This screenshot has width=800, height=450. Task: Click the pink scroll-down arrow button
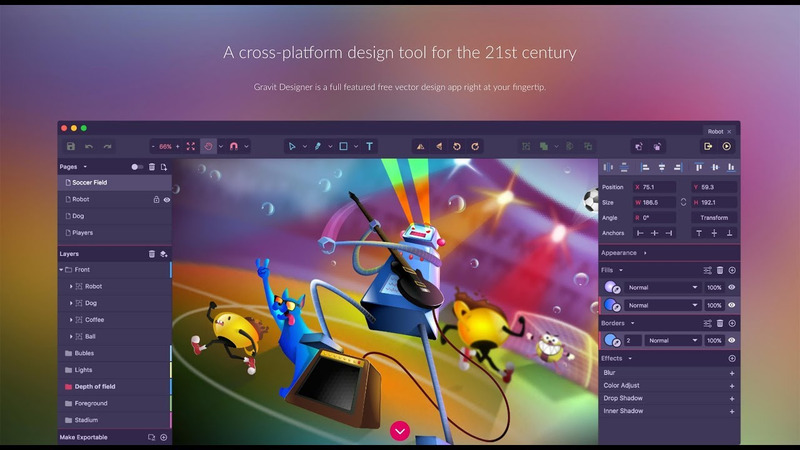click(x=400, y=431)
